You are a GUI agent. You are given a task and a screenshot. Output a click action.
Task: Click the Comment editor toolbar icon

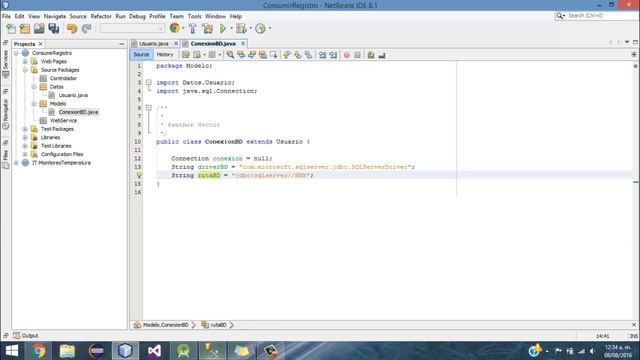point(371,55)
